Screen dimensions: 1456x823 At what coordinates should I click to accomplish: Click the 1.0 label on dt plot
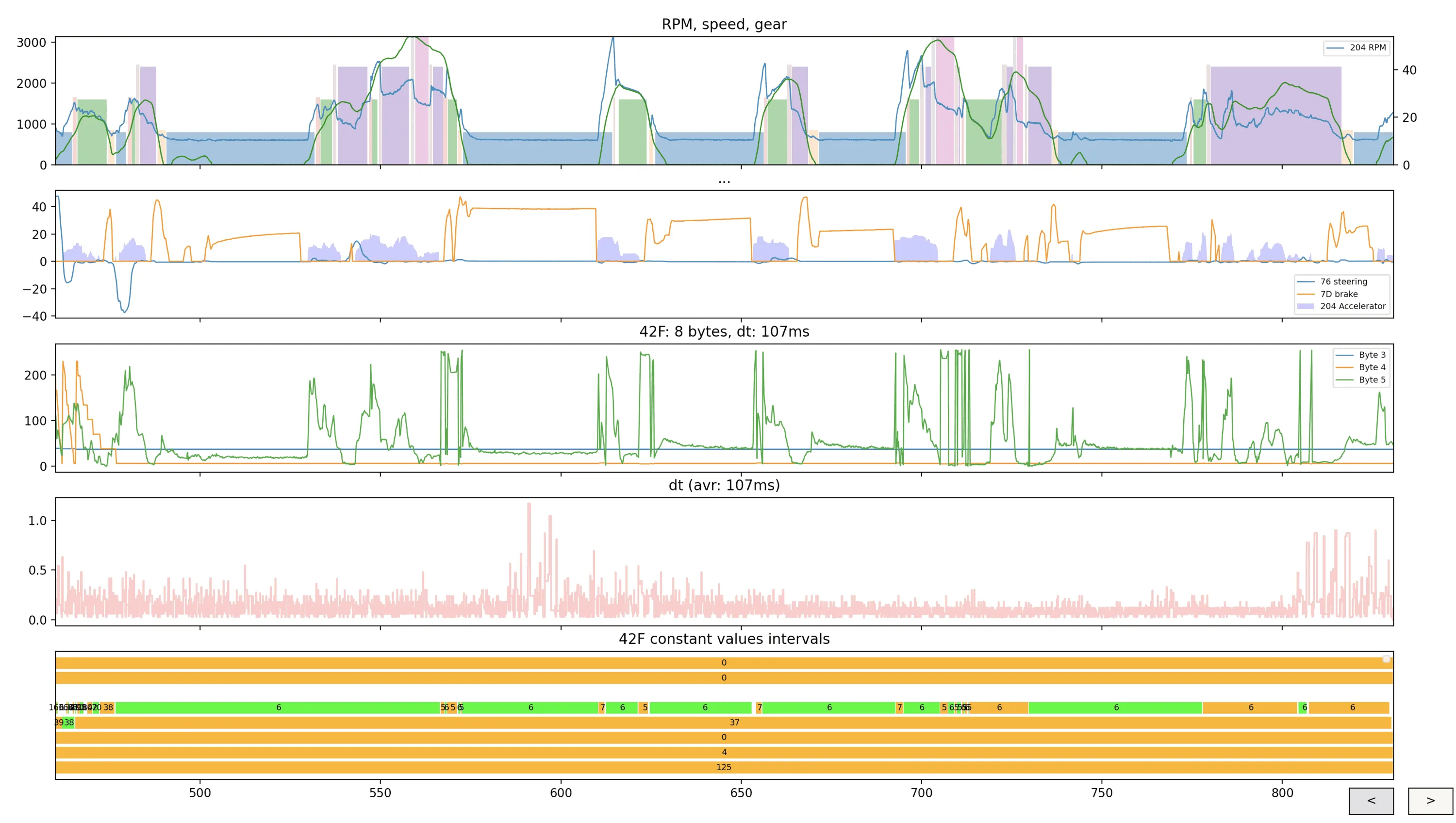(x=37, y=521)
